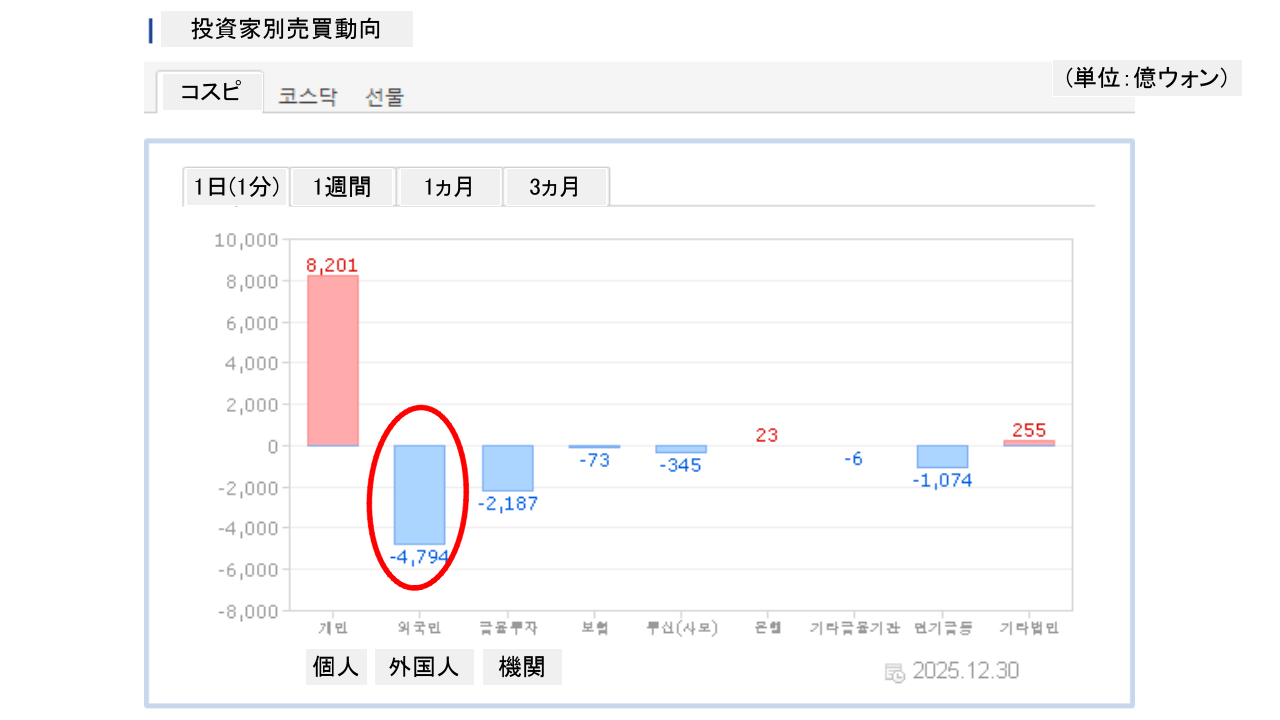This screenshot has width=1280, height=720.
Task: Open the 선물 tab
Action: (x=385, y=97)
